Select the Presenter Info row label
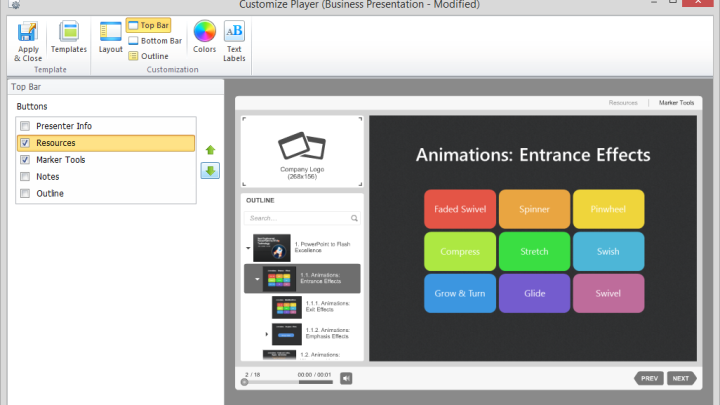 tap(64, 126)
